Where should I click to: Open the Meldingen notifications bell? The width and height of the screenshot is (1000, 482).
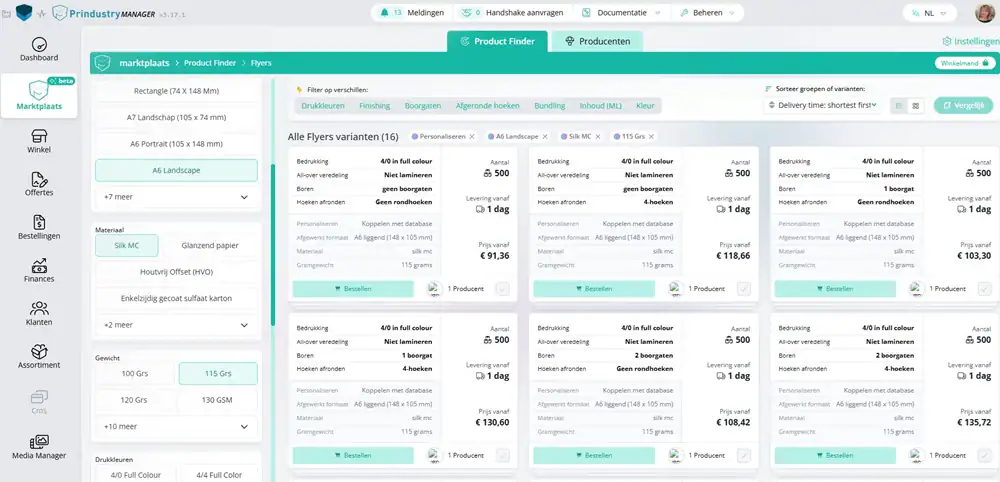(411, 13)
